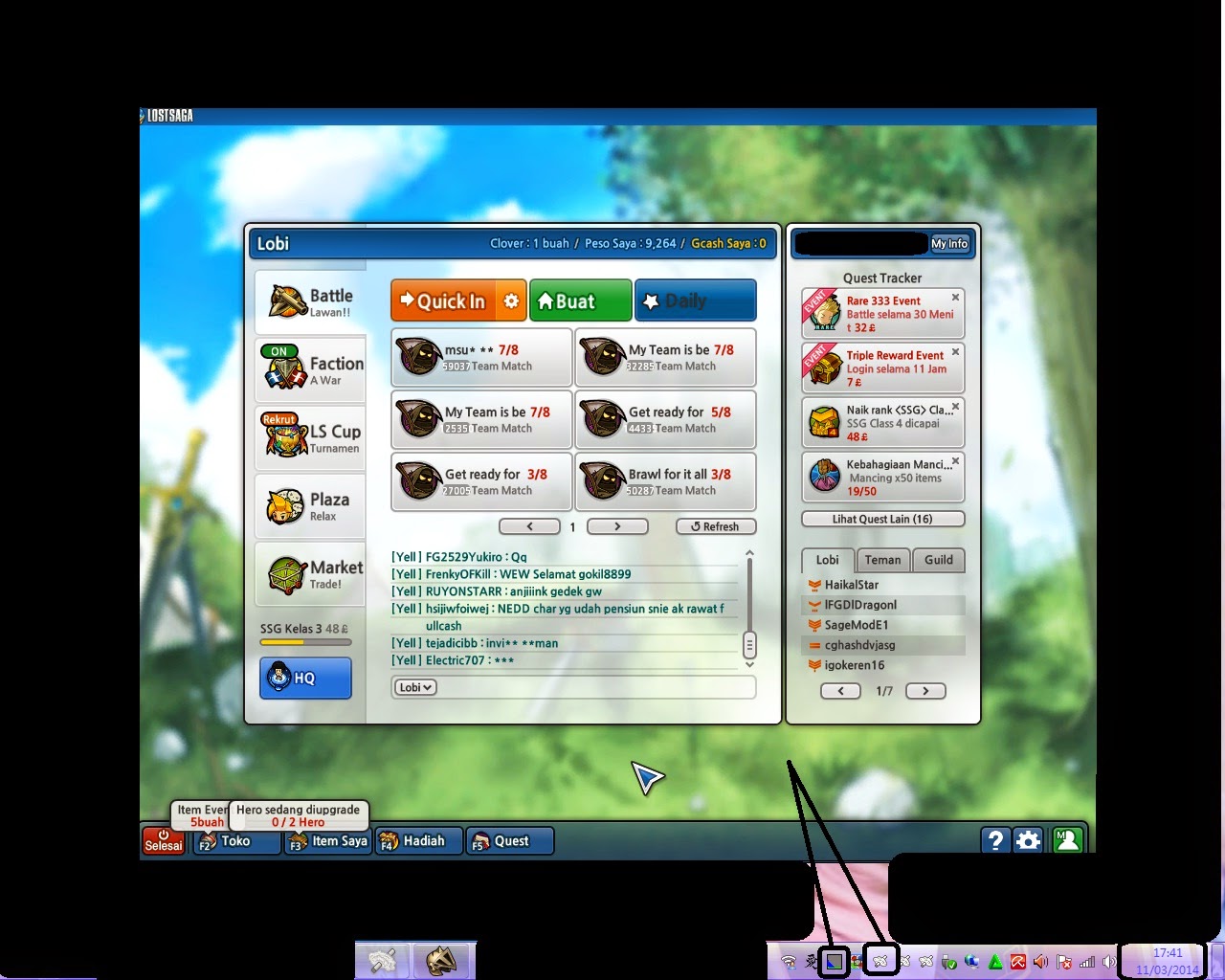Open messenger icon in bottom bar
The width and height of the screenshot is (1225, 980).
point(1067,840)
